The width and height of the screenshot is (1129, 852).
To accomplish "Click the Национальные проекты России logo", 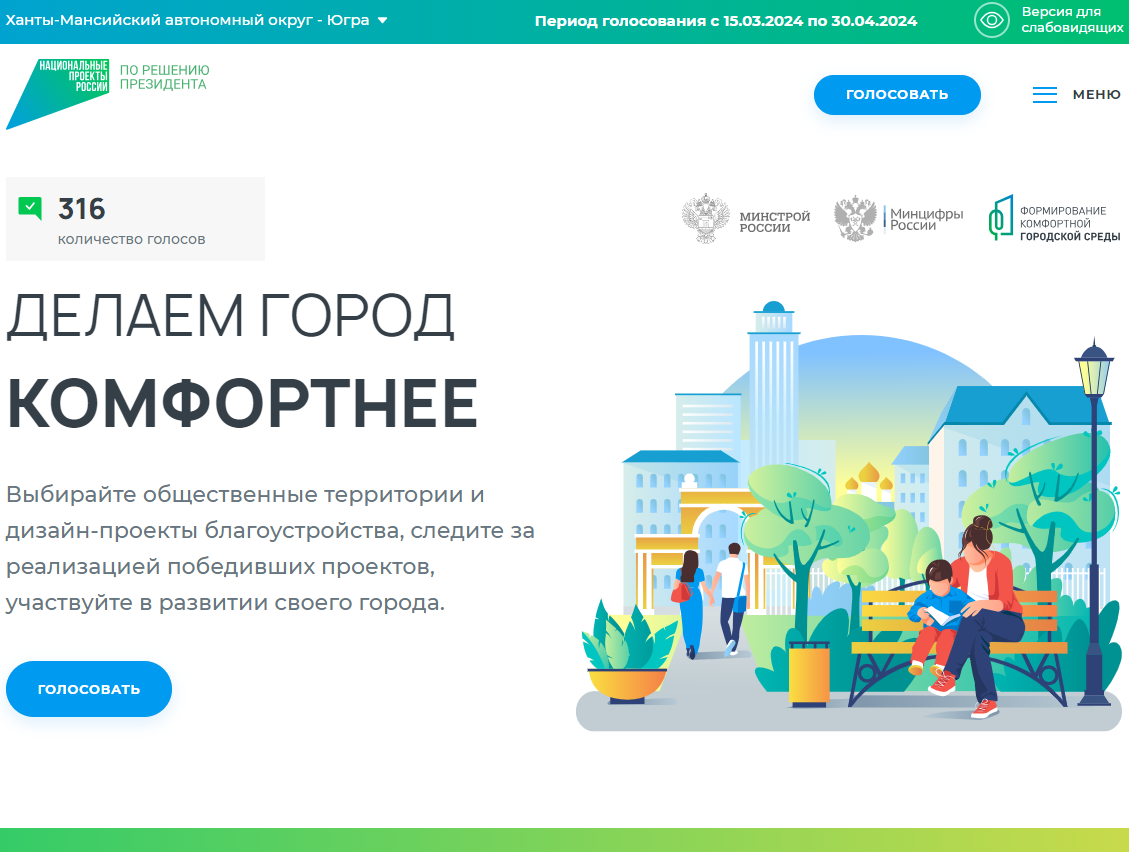I will [x=58, y=94].
